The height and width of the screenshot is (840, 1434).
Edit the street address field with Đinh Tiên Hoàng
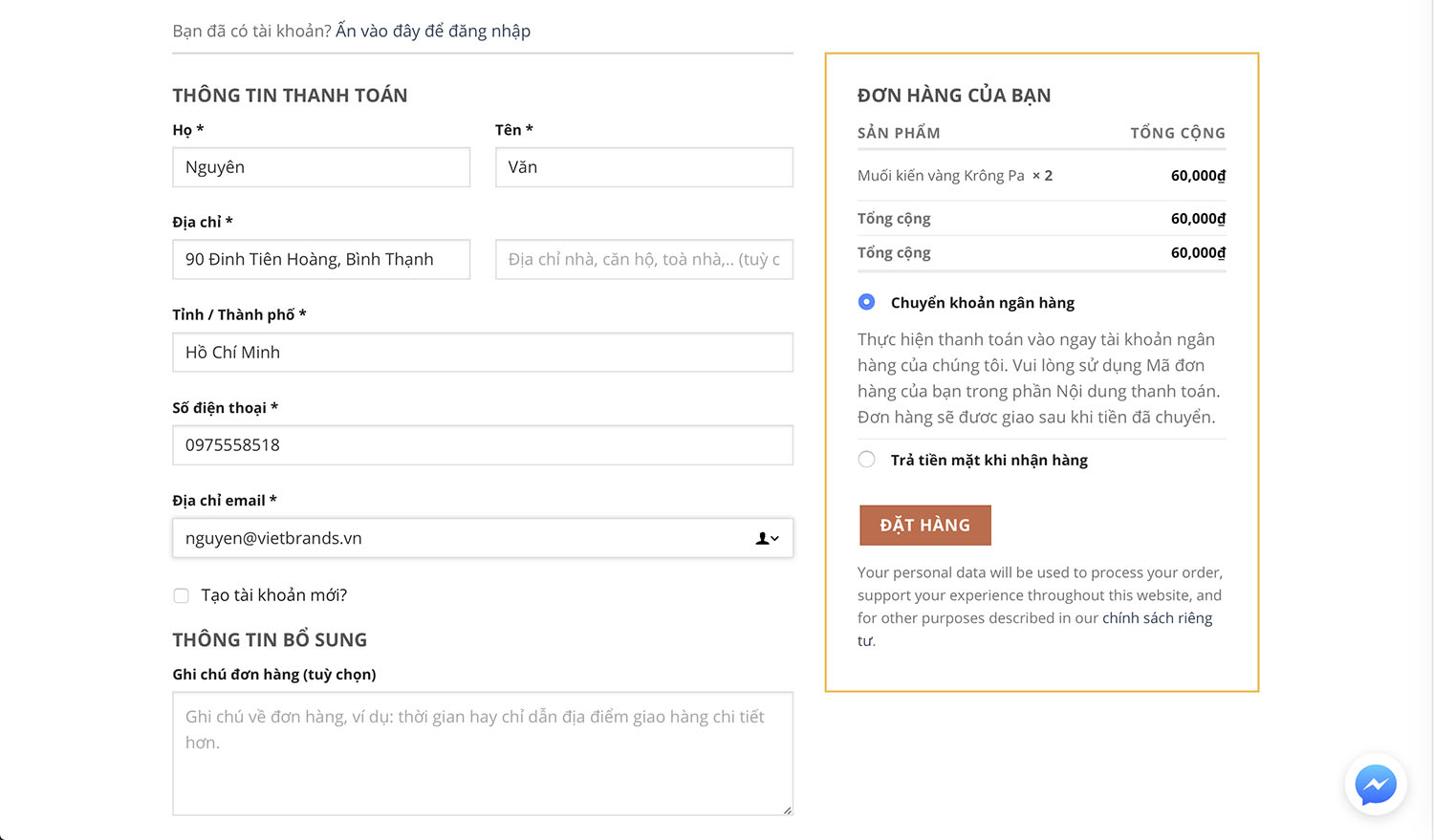[321, 260]
